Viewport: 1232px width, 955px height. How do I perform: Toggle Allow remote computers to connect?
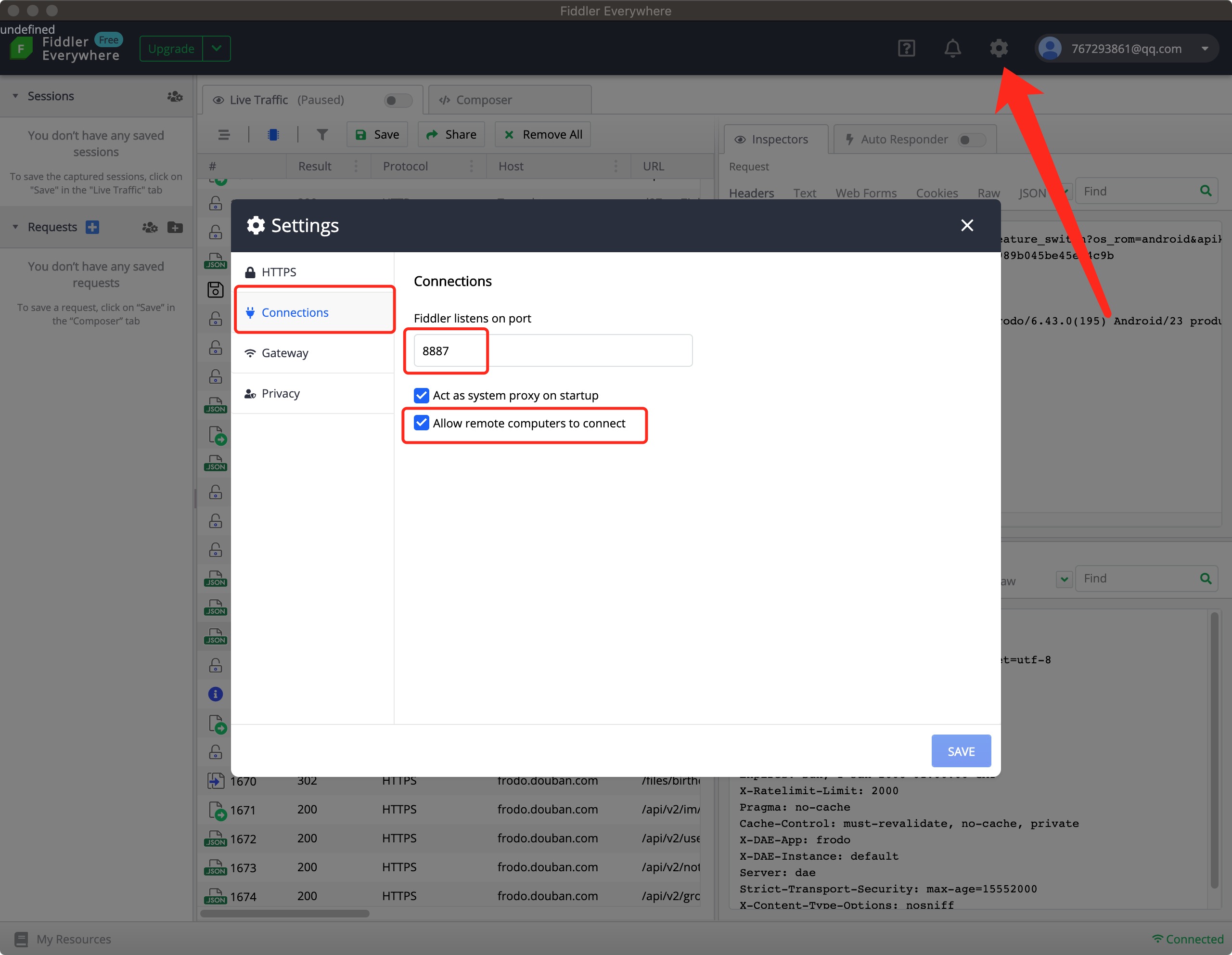pos(422,423)
